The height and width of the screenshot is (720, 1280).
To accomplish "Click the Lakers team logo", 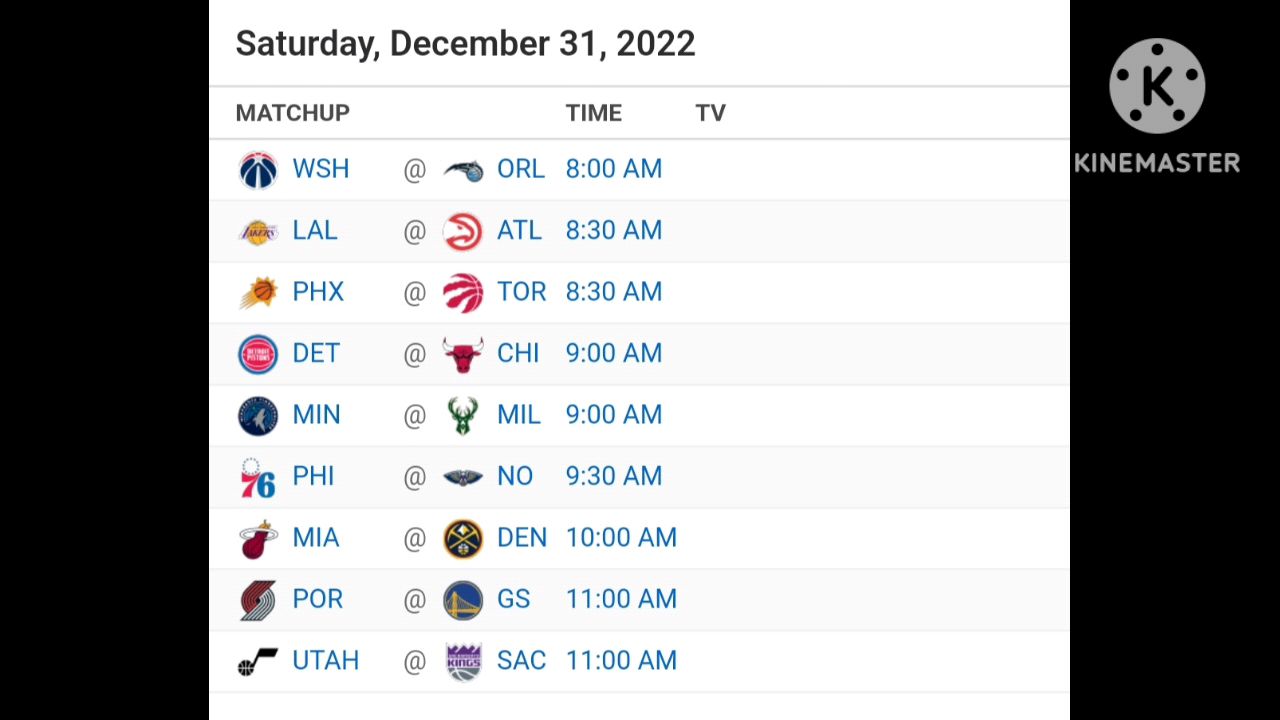I will click(x=258, y=232).
